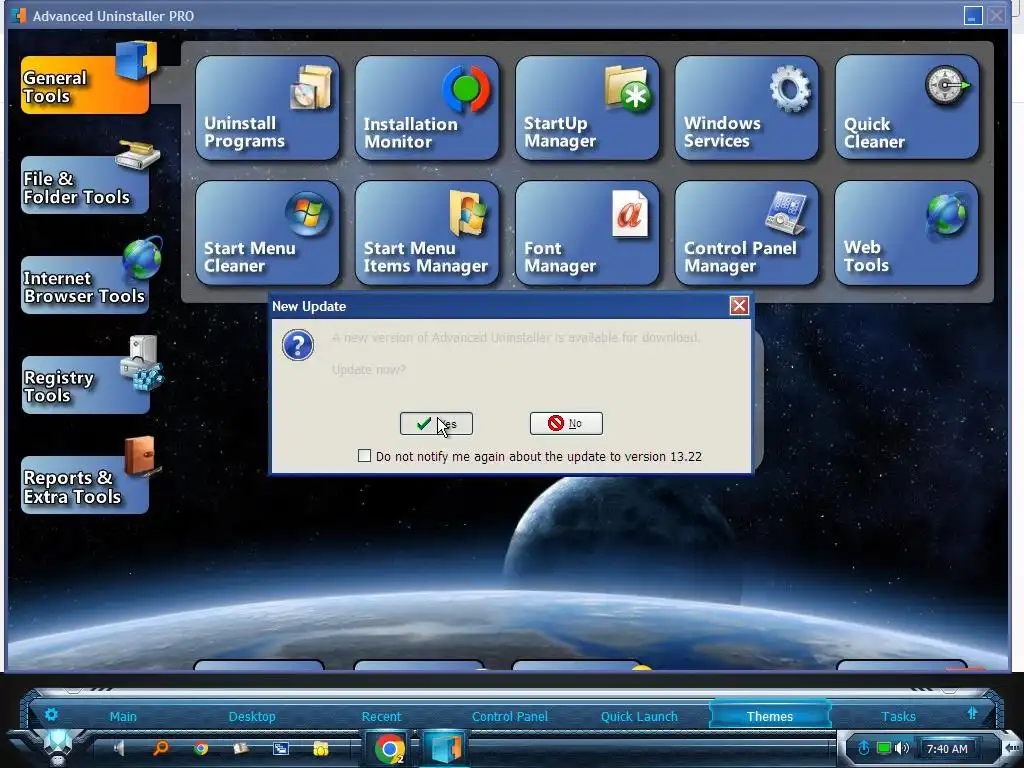Switch to Desktop tab in dock bar
Viewport: 1024px width, 768px height.
coord(252,716)
